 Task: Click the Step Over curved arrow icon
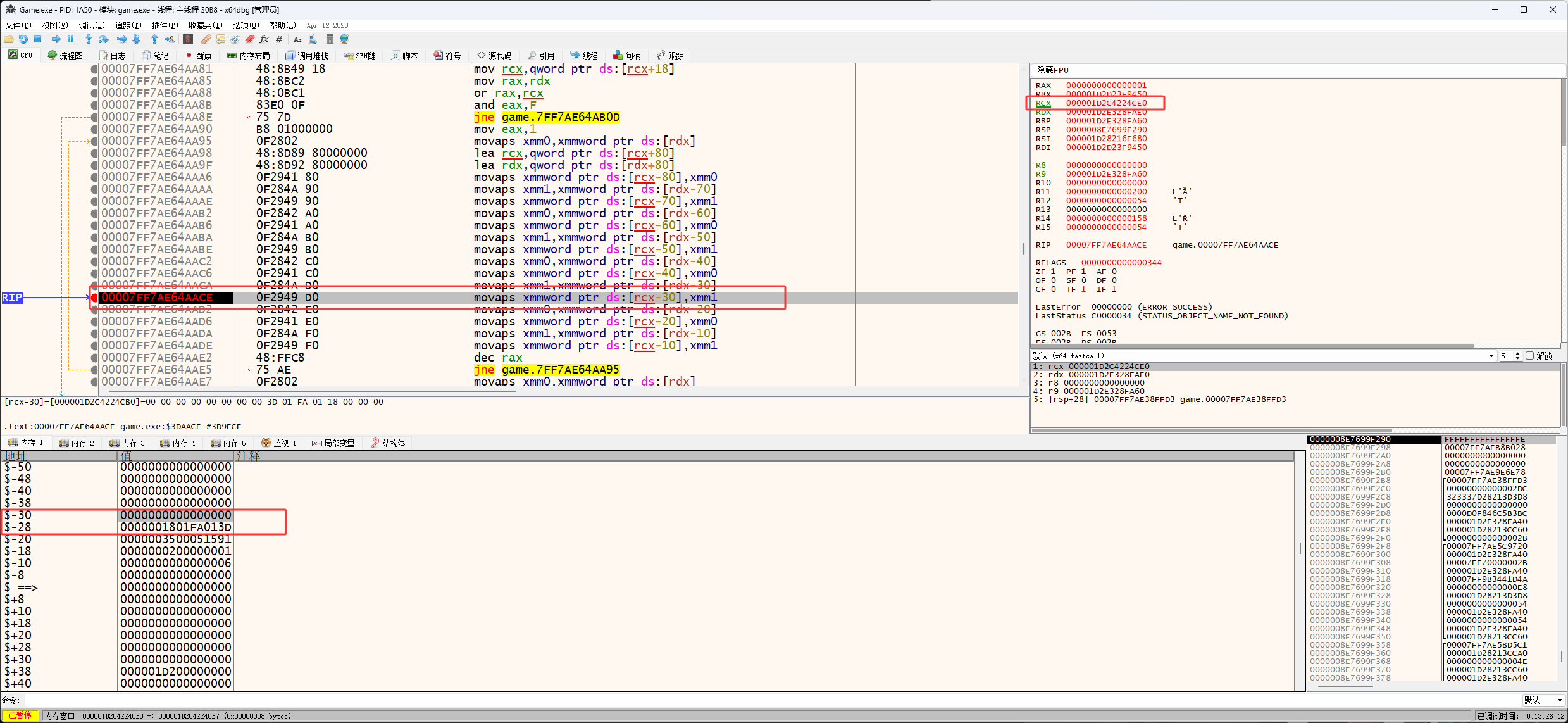click(x=103, y=39)
